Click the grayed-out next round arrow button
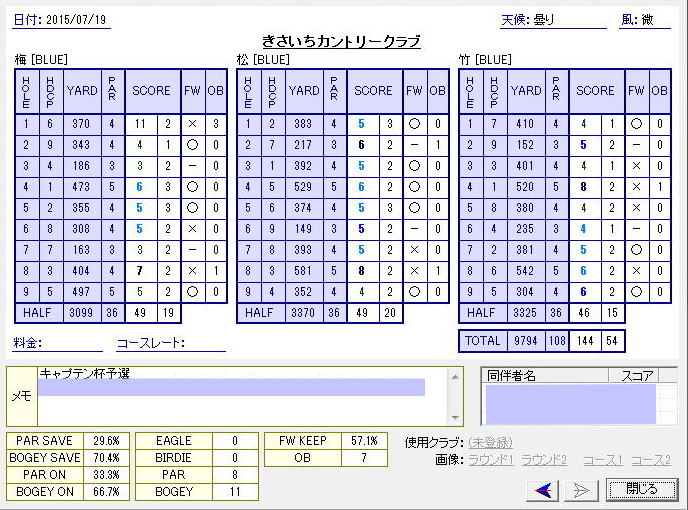This screenshot has height=510, width=688. point(581,490)
